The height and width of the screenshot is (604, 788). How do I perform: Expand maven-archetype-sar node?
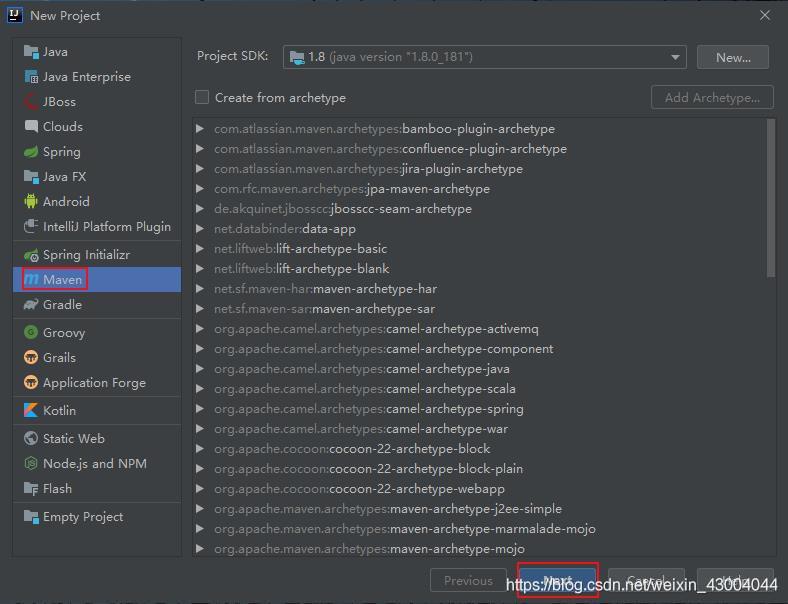(x=200, y=309)
